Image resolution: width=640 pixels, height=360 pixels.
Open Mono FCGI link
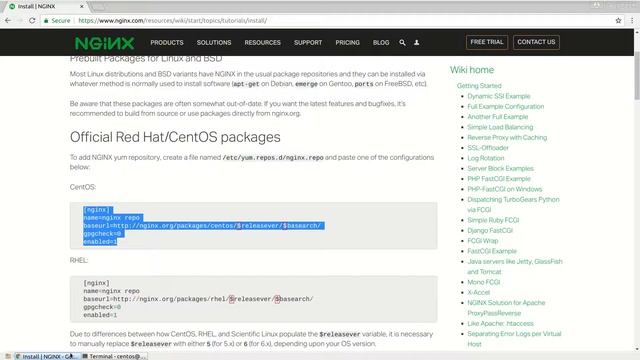click(x=484, y=282)
